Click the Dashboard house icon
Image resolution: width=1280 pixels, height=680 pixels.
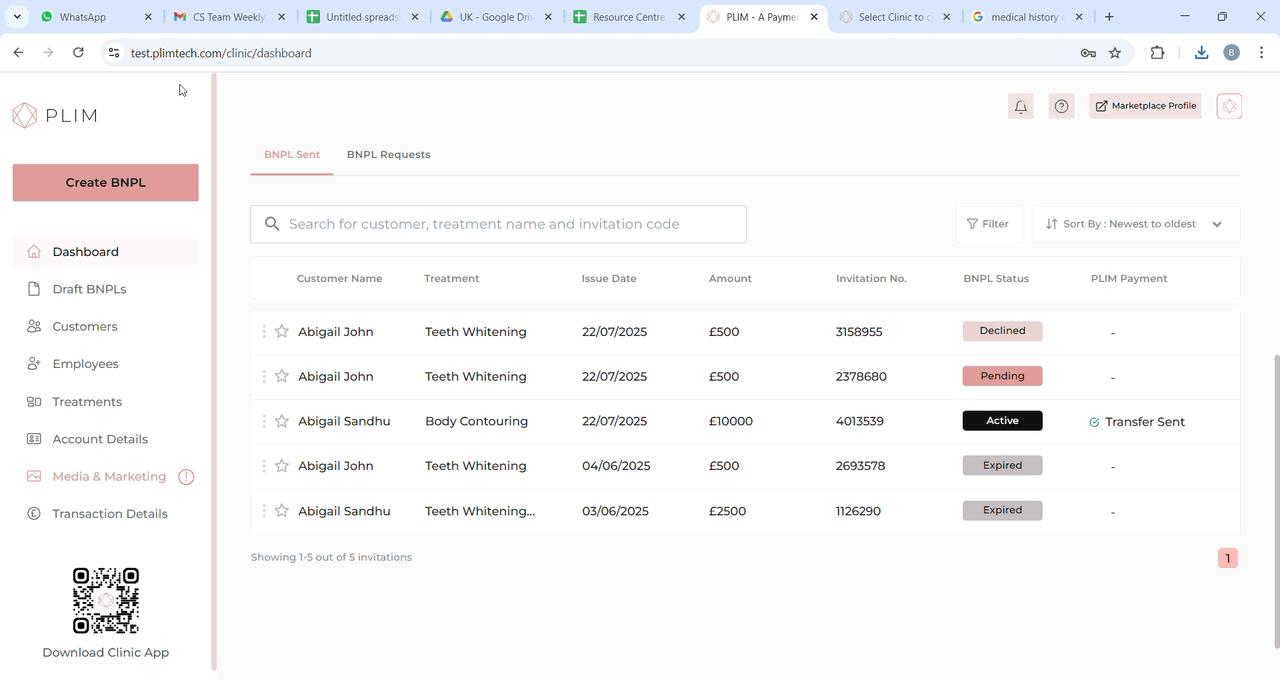34,252
